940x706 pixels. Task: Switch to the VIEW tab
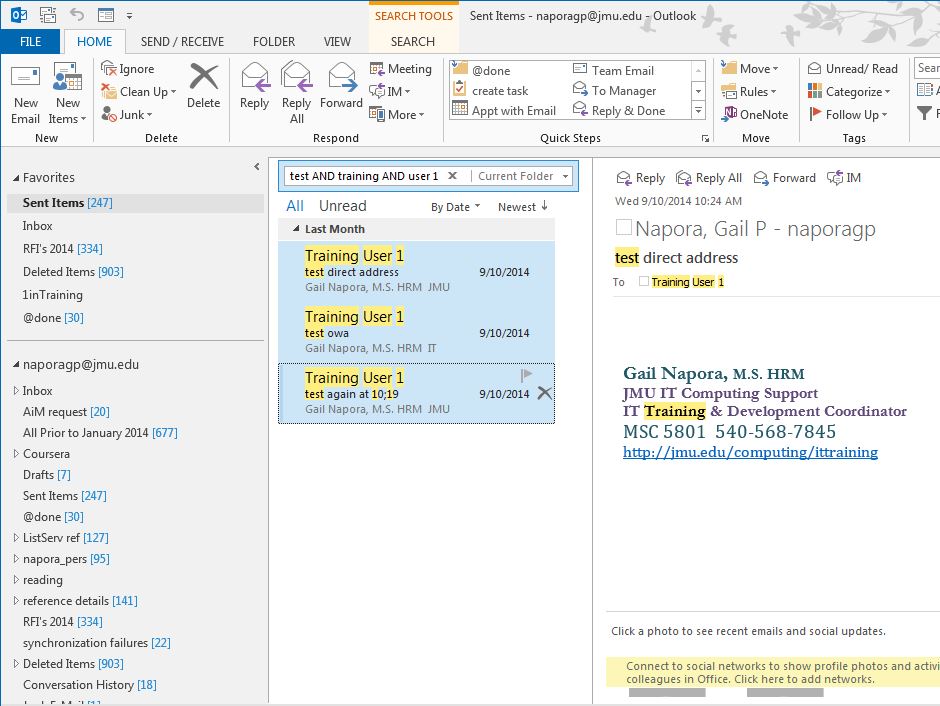pyautogui.click(x=338, y=41)
